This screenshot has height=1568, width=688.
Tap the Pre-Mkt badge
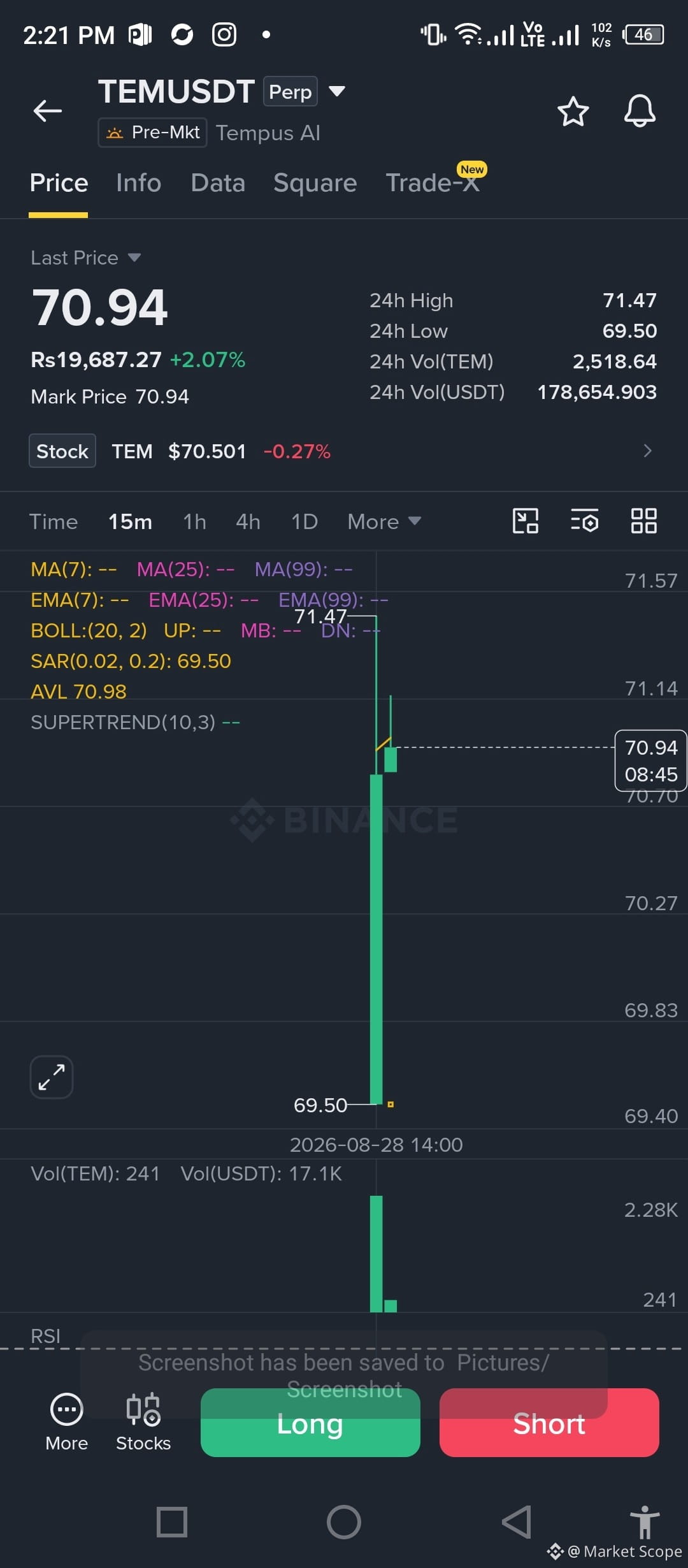[152, 133]
